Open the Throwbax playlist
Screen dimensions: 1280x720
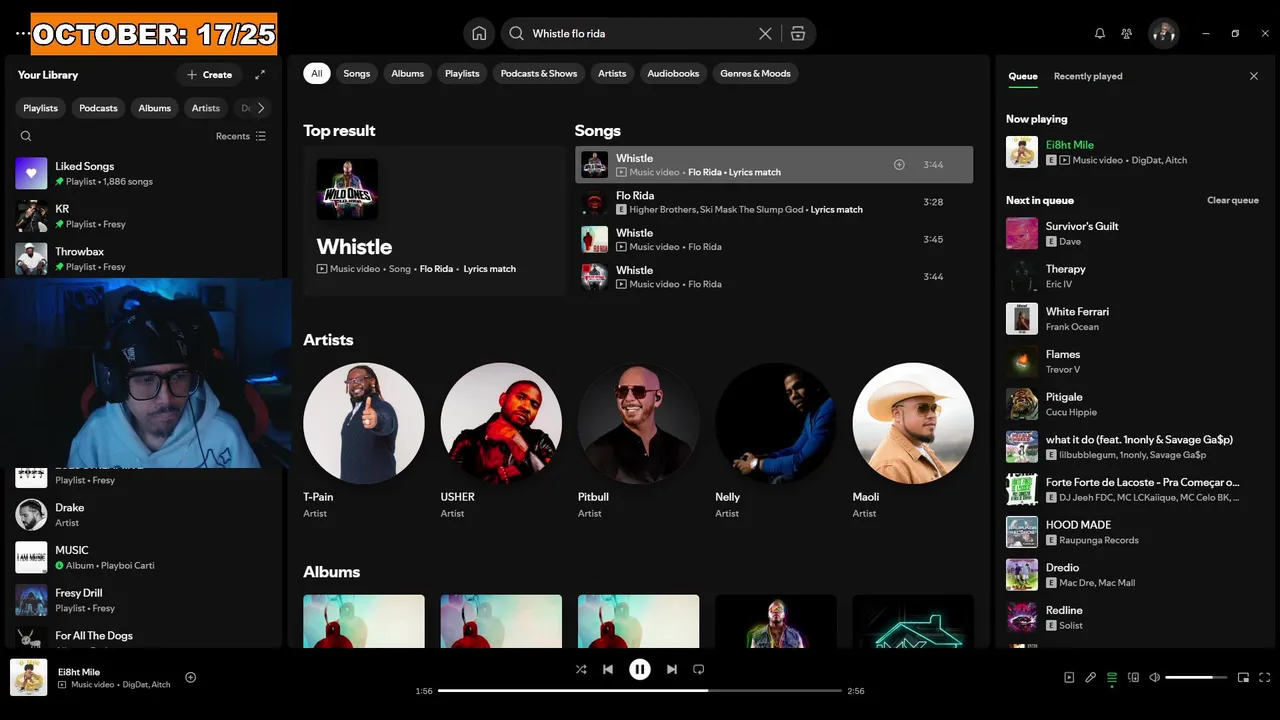144,259
